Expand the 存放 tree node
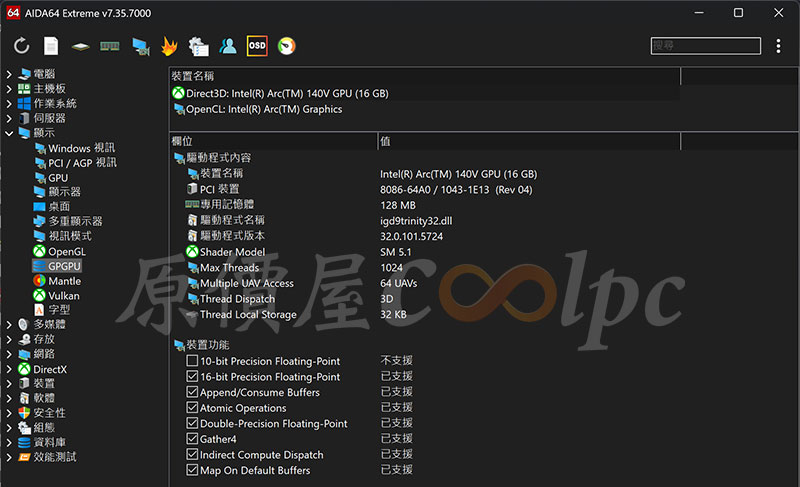Viewport: 800px width, 487px height. (x=9, y=340)
